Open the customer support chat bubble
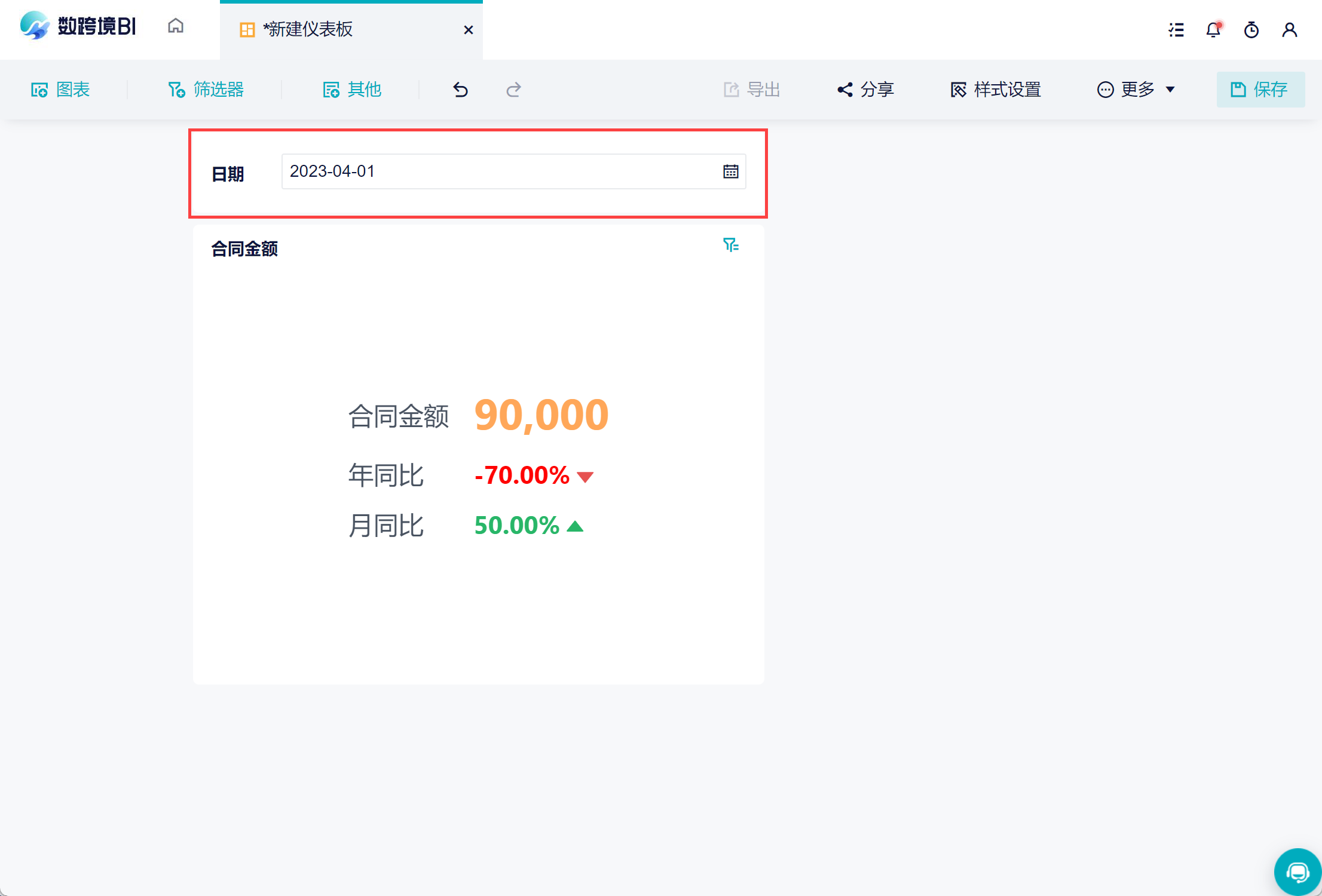Image resolution: width=1322 pixels, height=896 pixels. [1297, 872]
